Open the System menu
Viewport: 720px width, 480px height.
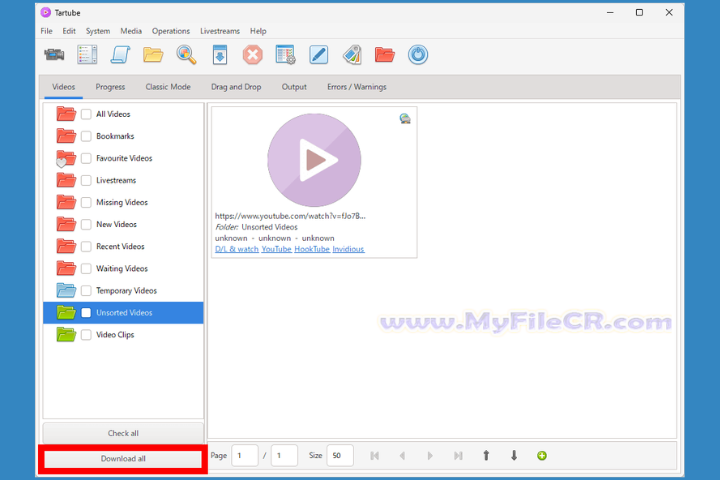pos(98,31)
